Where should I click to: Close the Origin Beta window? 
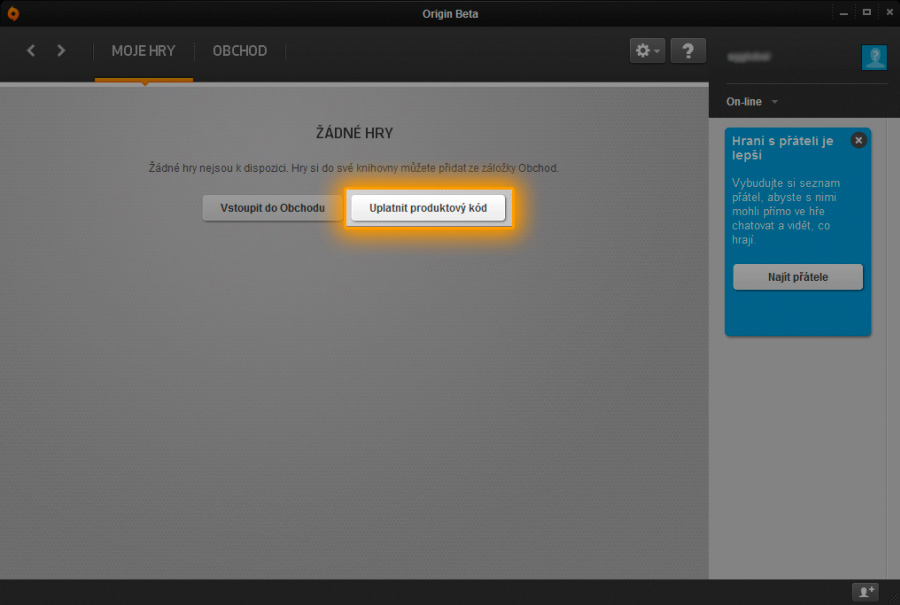coord(889,12)
